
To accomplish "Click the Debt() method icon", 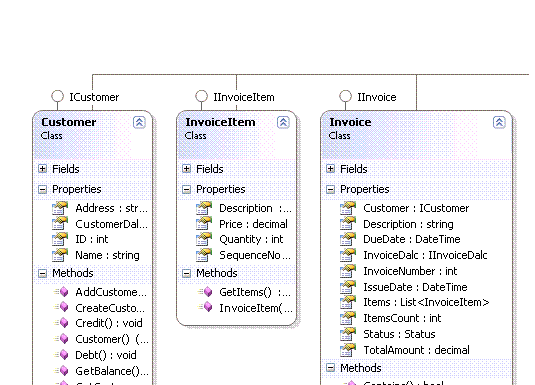I will click(62, 355).
